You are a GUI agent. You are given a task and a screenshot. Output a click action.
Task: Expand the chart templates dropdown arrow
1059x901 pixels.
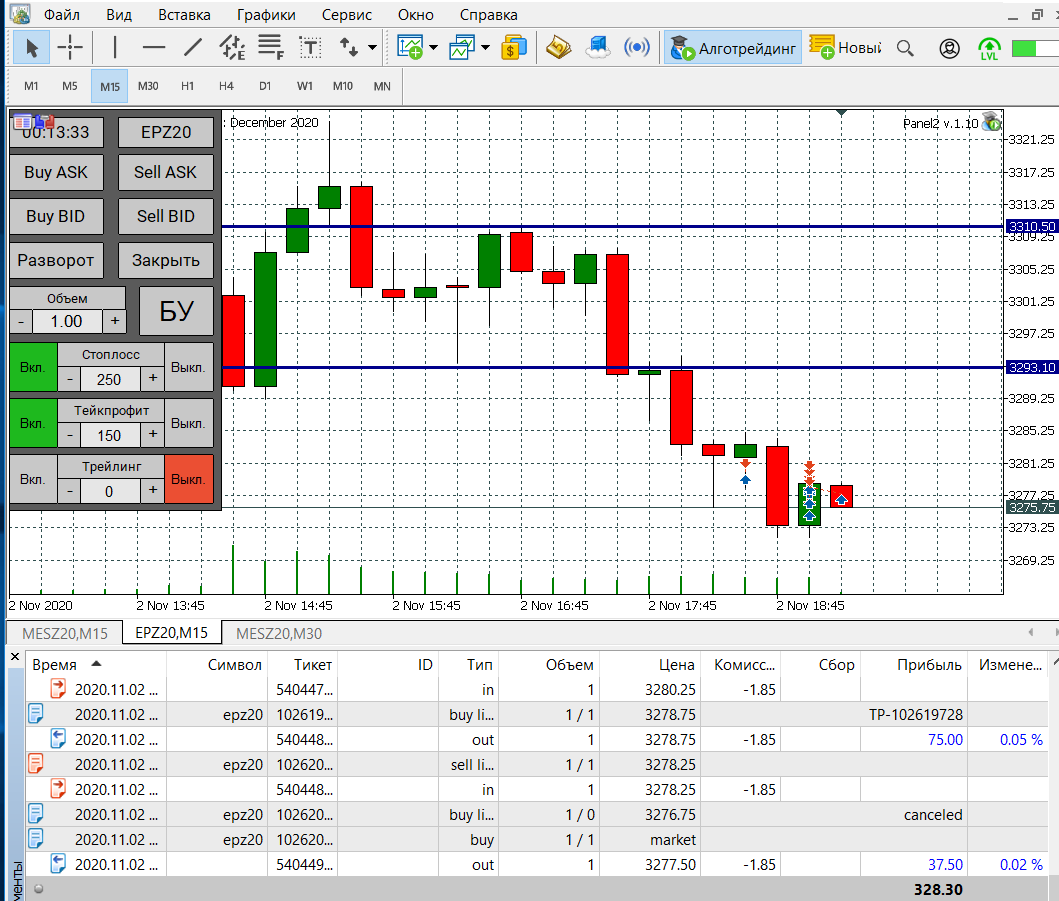pos(486,48)
